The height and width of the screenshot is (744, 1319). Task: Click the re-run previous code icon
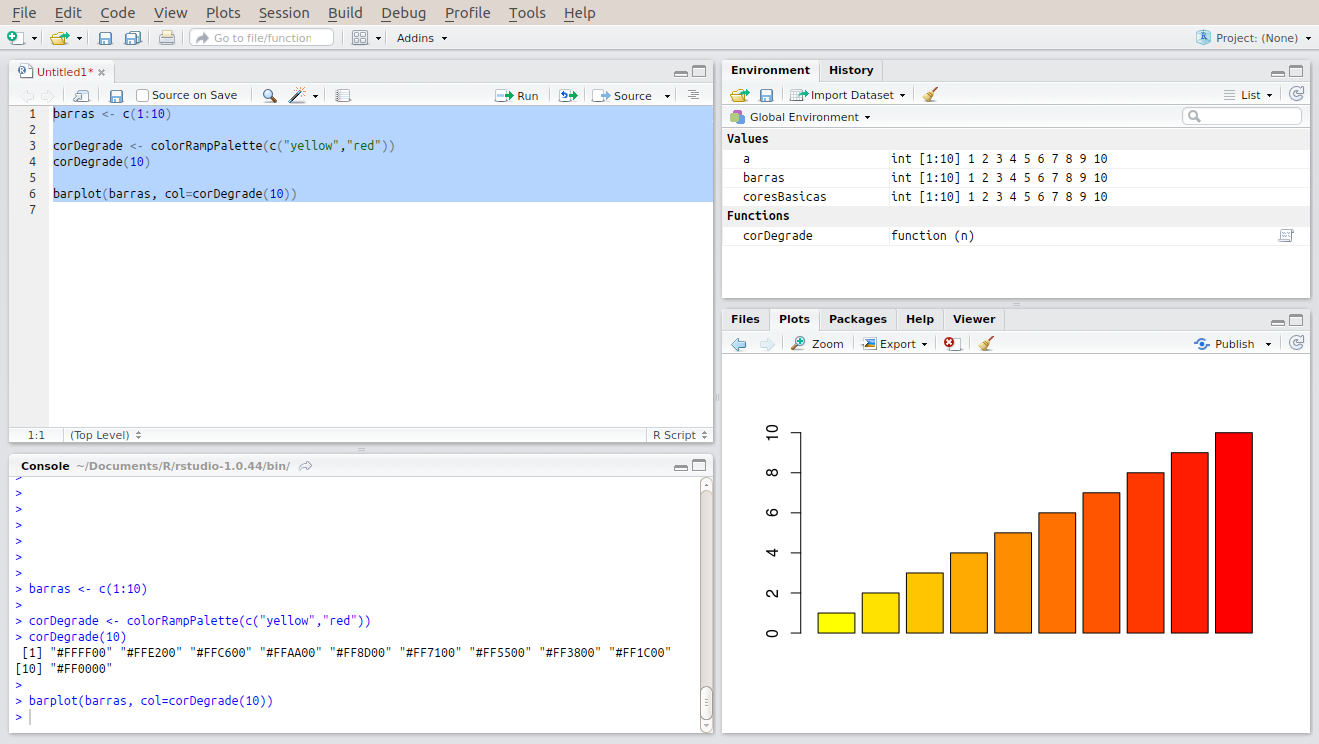(568, 96)
